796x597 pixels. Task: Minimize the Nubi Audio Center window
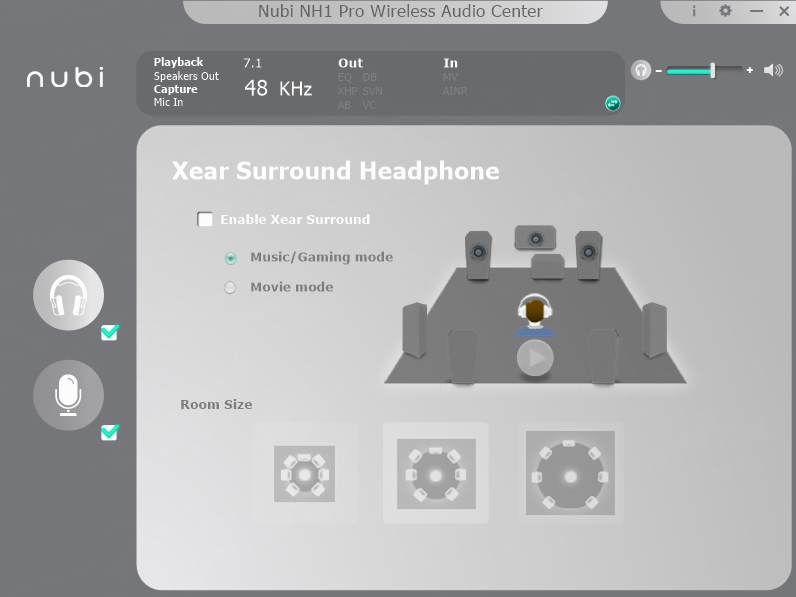[756, 11]
